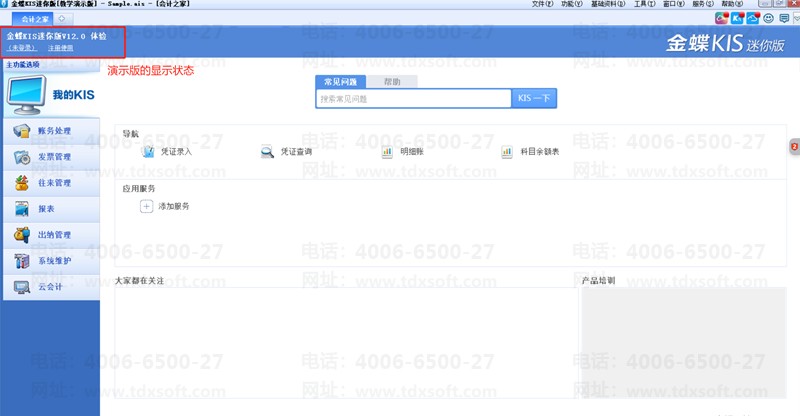
Task: Open 明细账 from navigation
Action: pos(403,152)
